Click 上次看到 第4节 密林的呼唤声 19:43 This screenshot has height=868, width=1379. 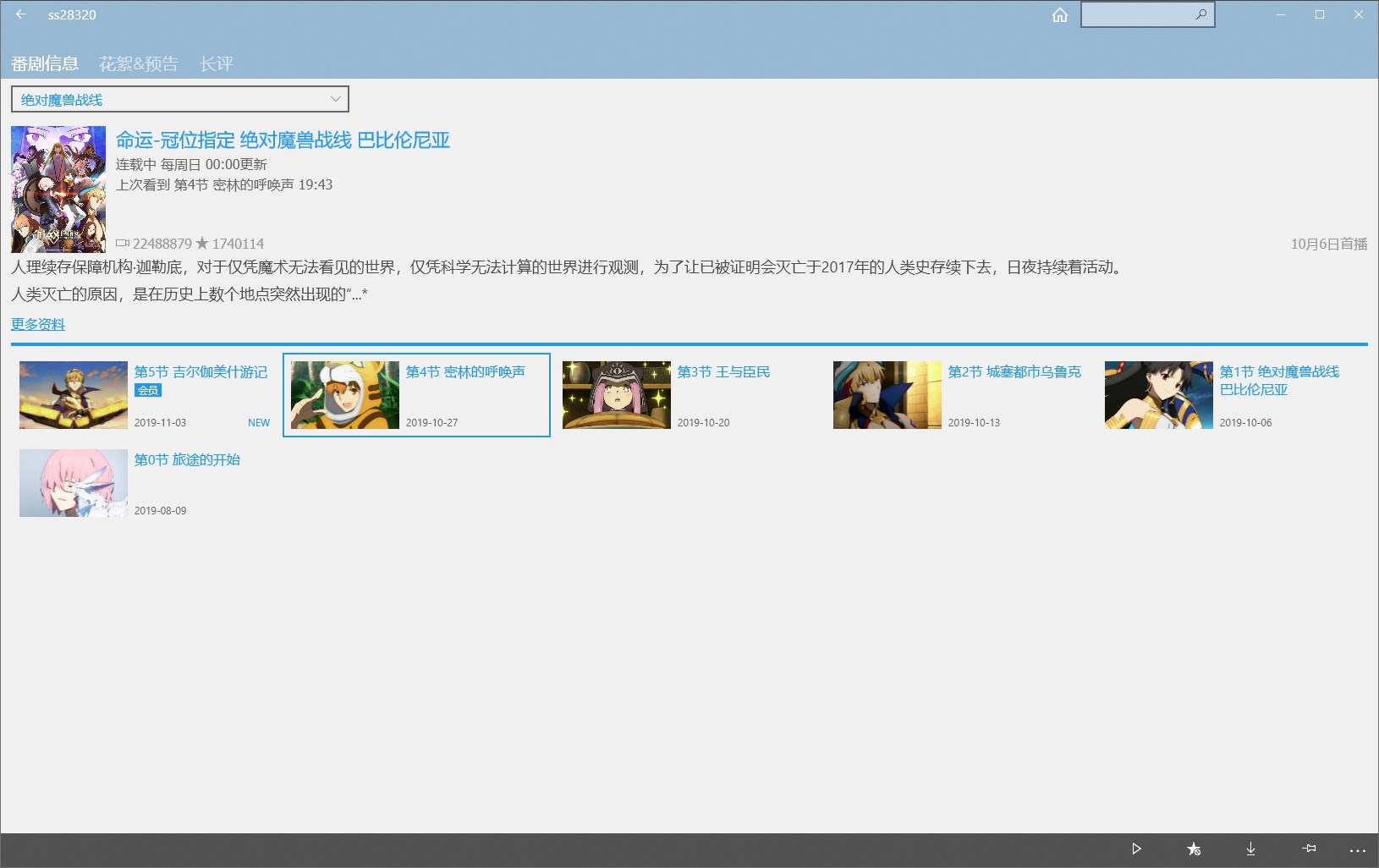click(224, 184)
